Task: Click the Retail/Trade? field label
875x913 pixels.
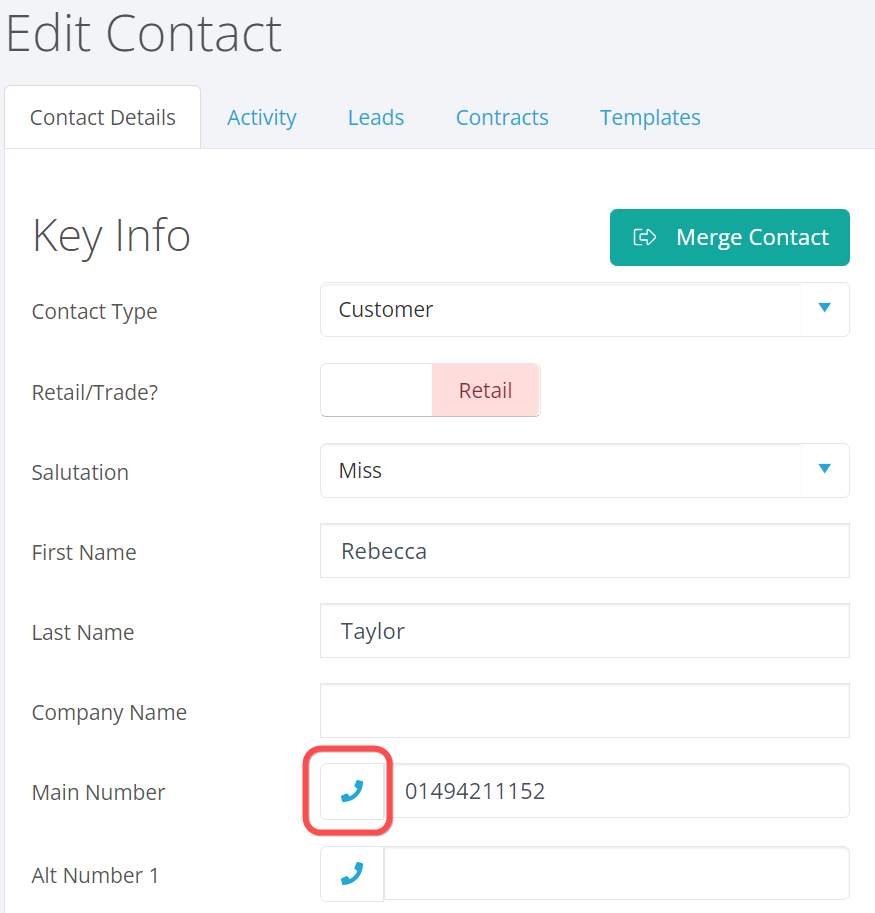Action: point(95,392)
